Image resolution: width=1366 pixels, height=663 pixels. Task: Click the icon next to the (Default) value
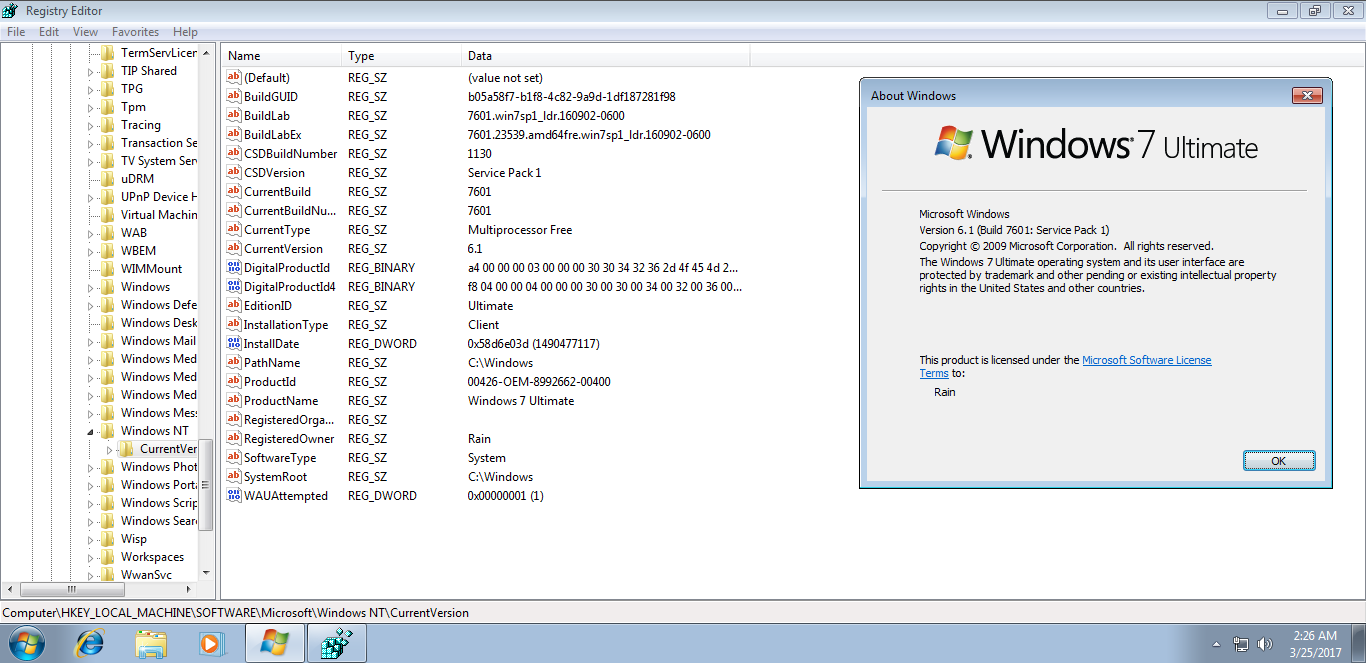(234, 78)
